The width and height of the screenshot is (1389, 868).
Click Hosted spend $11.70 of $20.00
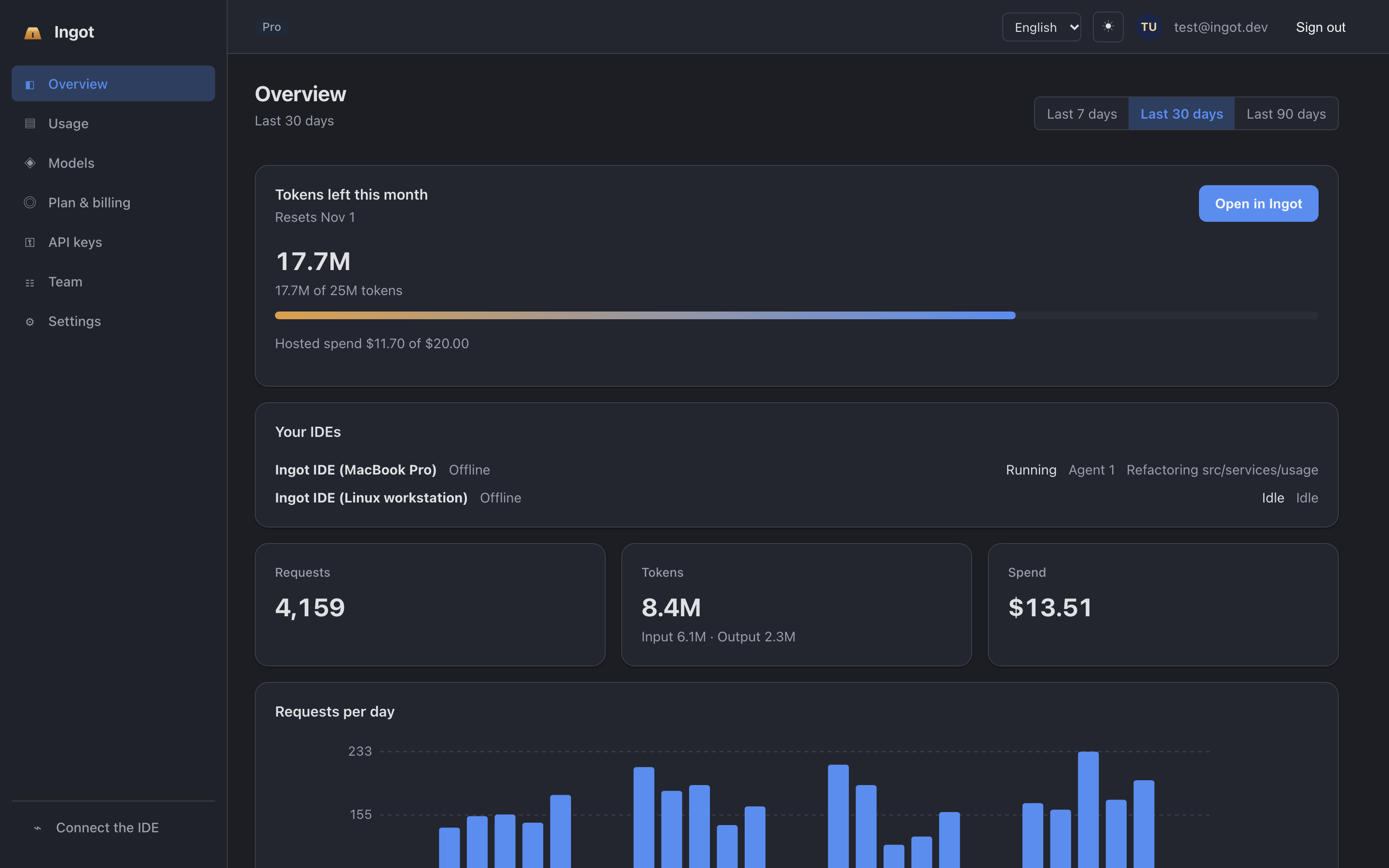pyautogui.click(x=372, y=343)
